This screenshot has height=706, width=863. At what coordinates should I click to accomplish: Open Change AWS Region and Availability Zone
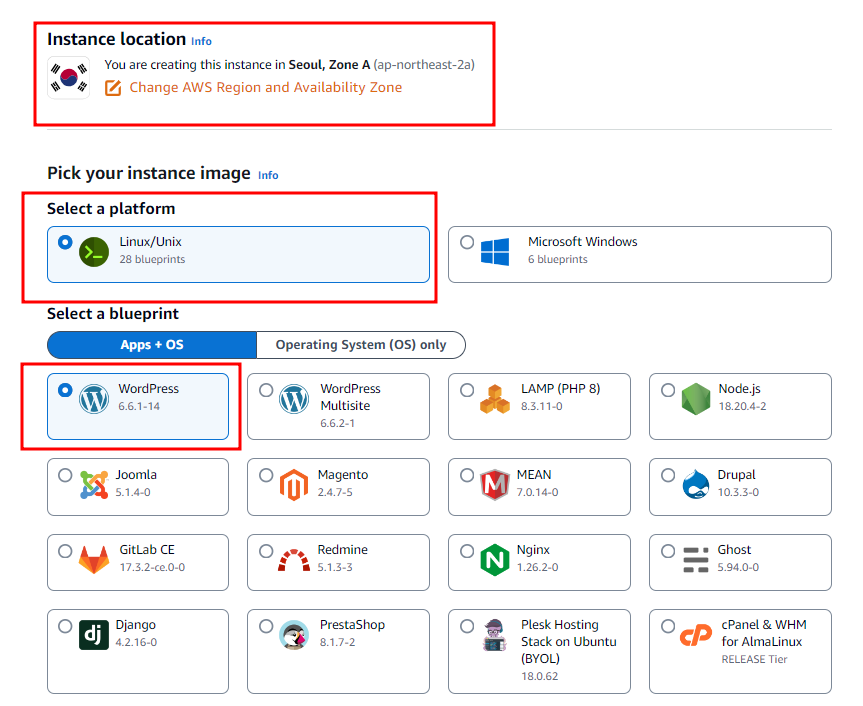click(x=265, y=87)
